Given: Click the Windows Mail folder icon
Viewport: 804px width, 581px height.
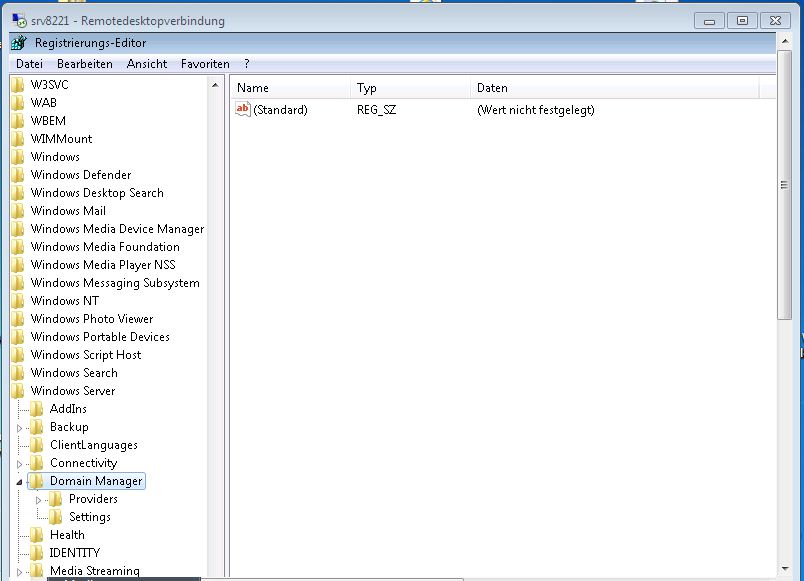Looking at the screenshot, I should [17, 211].
